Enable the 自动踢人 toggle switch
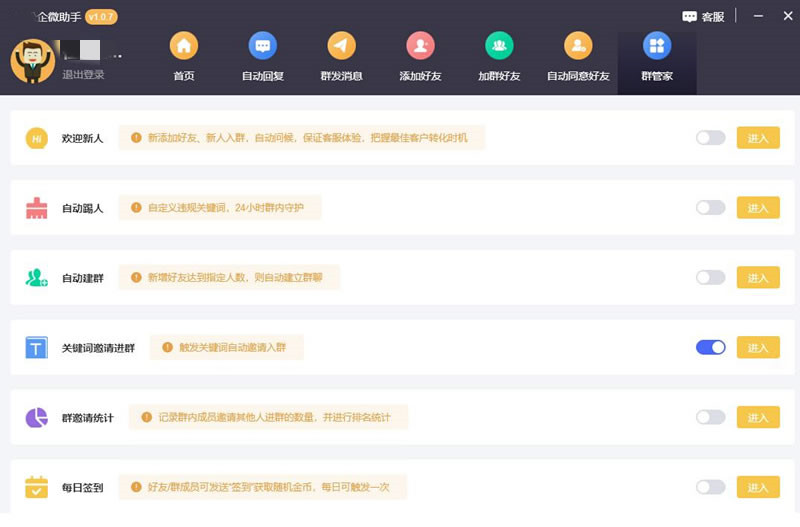Screen dimensions: 800x527 coord(711,208)
